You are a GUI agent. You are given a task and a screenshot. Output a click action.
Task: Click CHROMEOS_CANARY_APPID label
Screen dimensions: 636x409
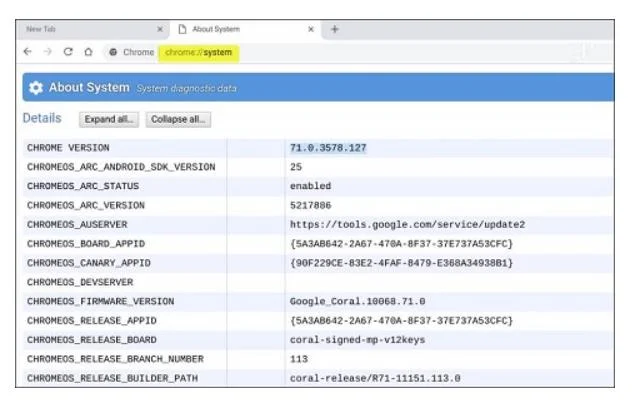[88, 263]
